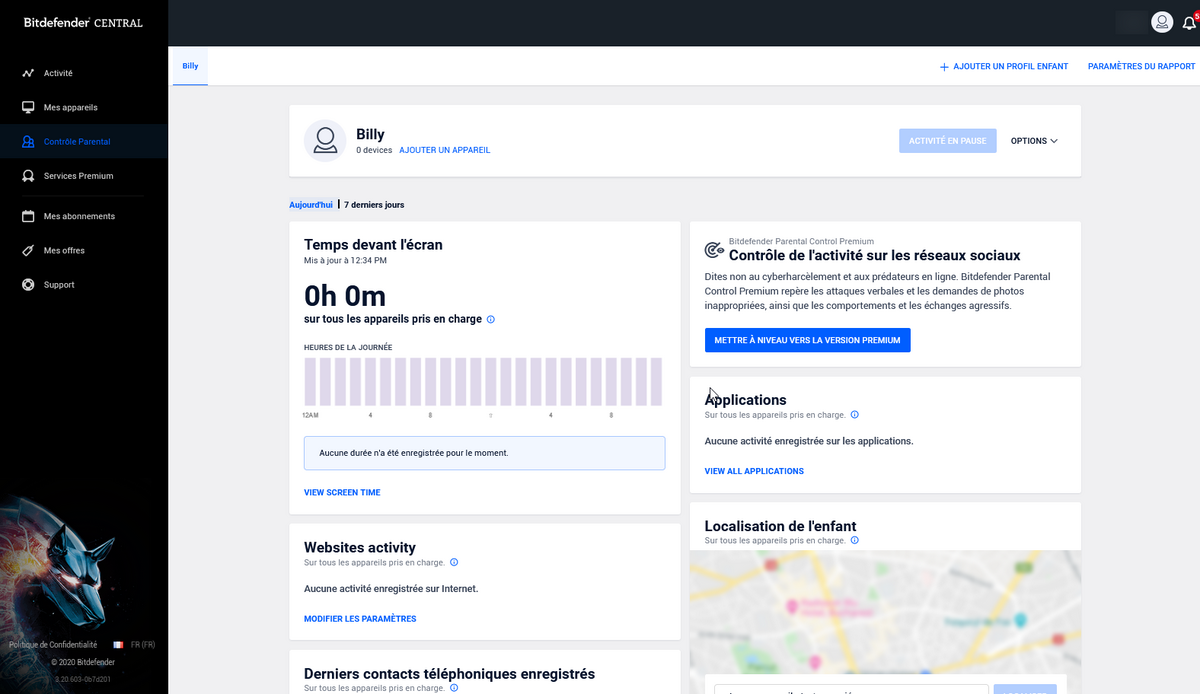Click the View All Applications link
This screenshot has height=694, width=1200.
[x=754, y=471]
